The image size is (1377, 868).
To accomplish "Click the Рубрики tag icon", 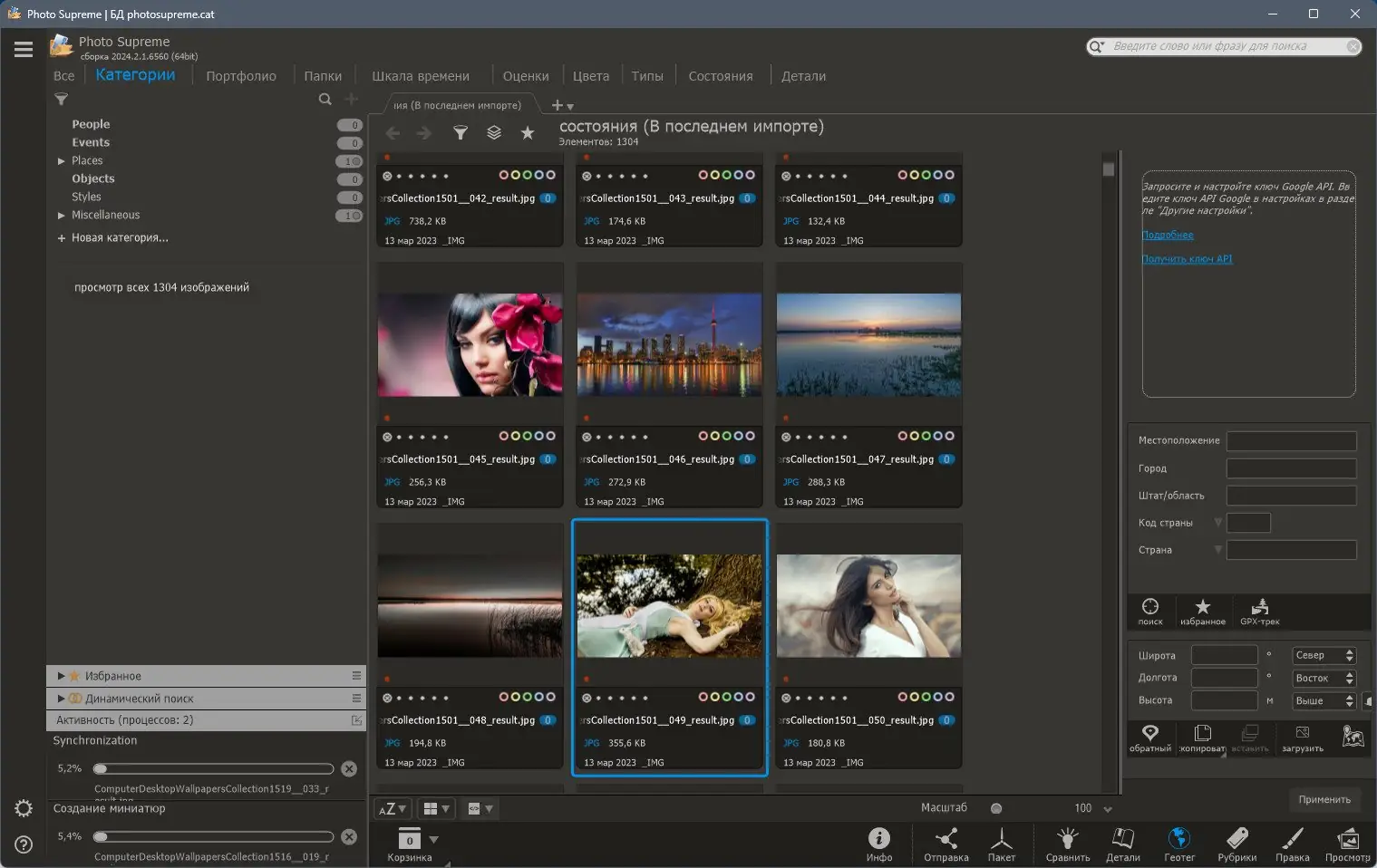I will coord(1236,838).
